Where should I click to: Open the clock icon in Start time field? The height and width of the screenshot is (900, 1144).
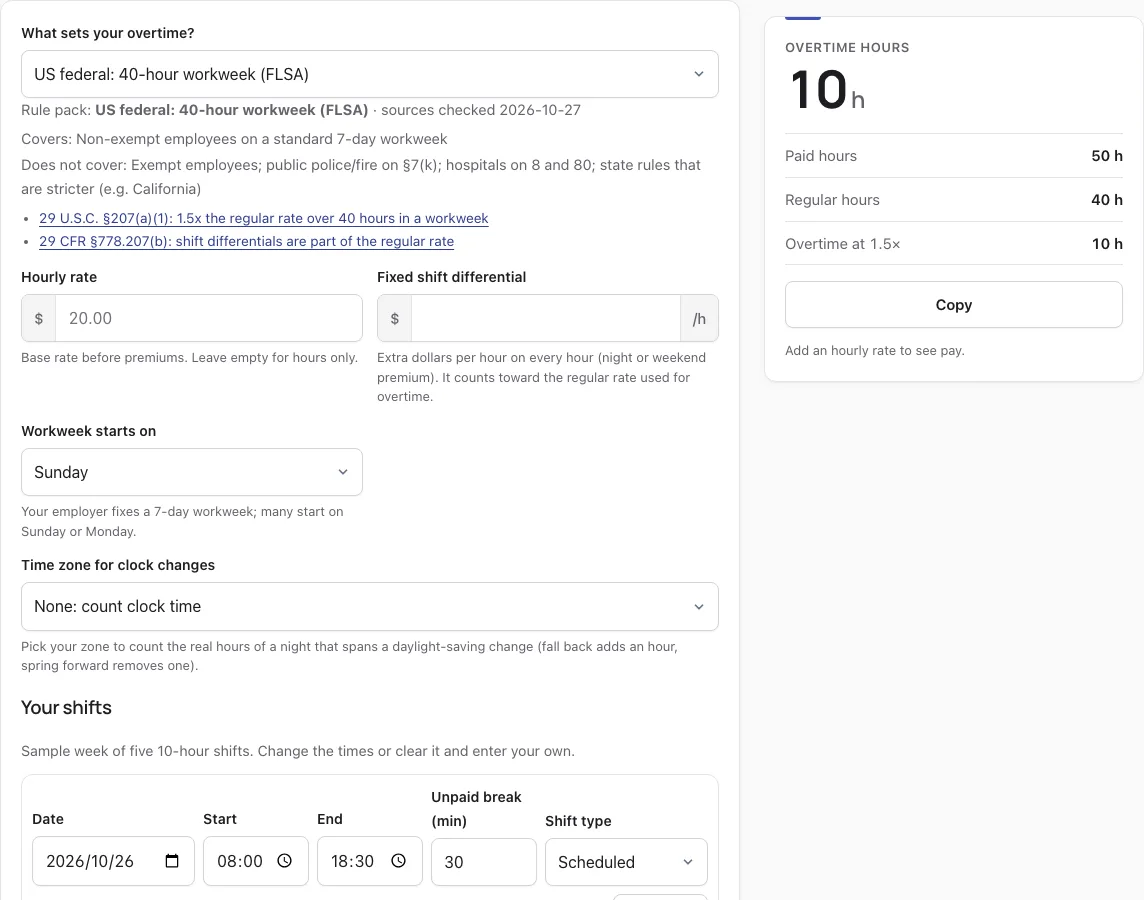point(285,861)
